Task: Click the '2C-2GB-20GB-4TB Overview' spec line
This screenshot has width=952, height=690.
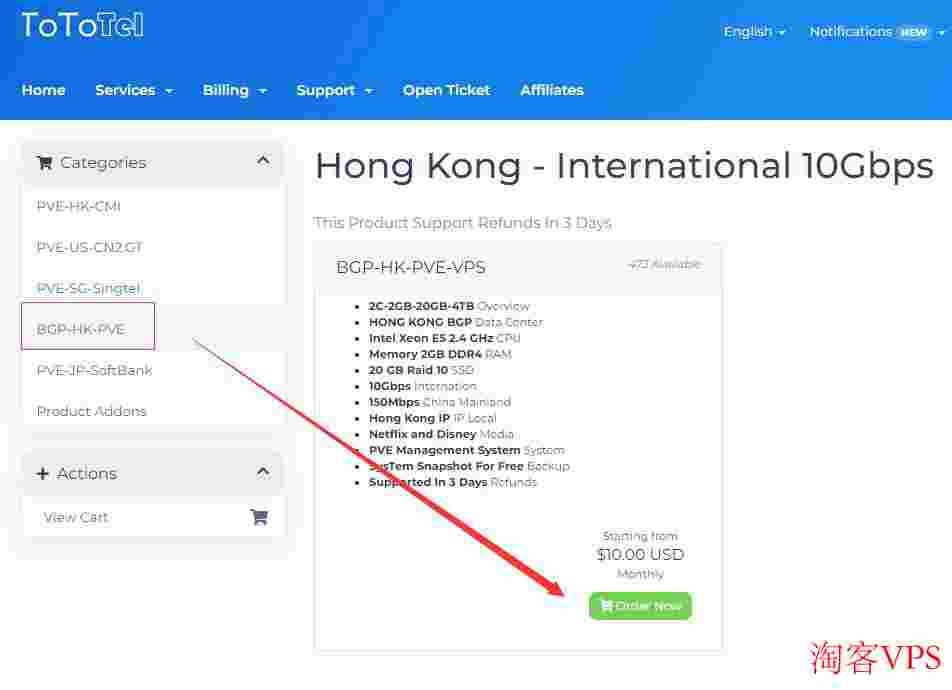Action: (449, 306)
